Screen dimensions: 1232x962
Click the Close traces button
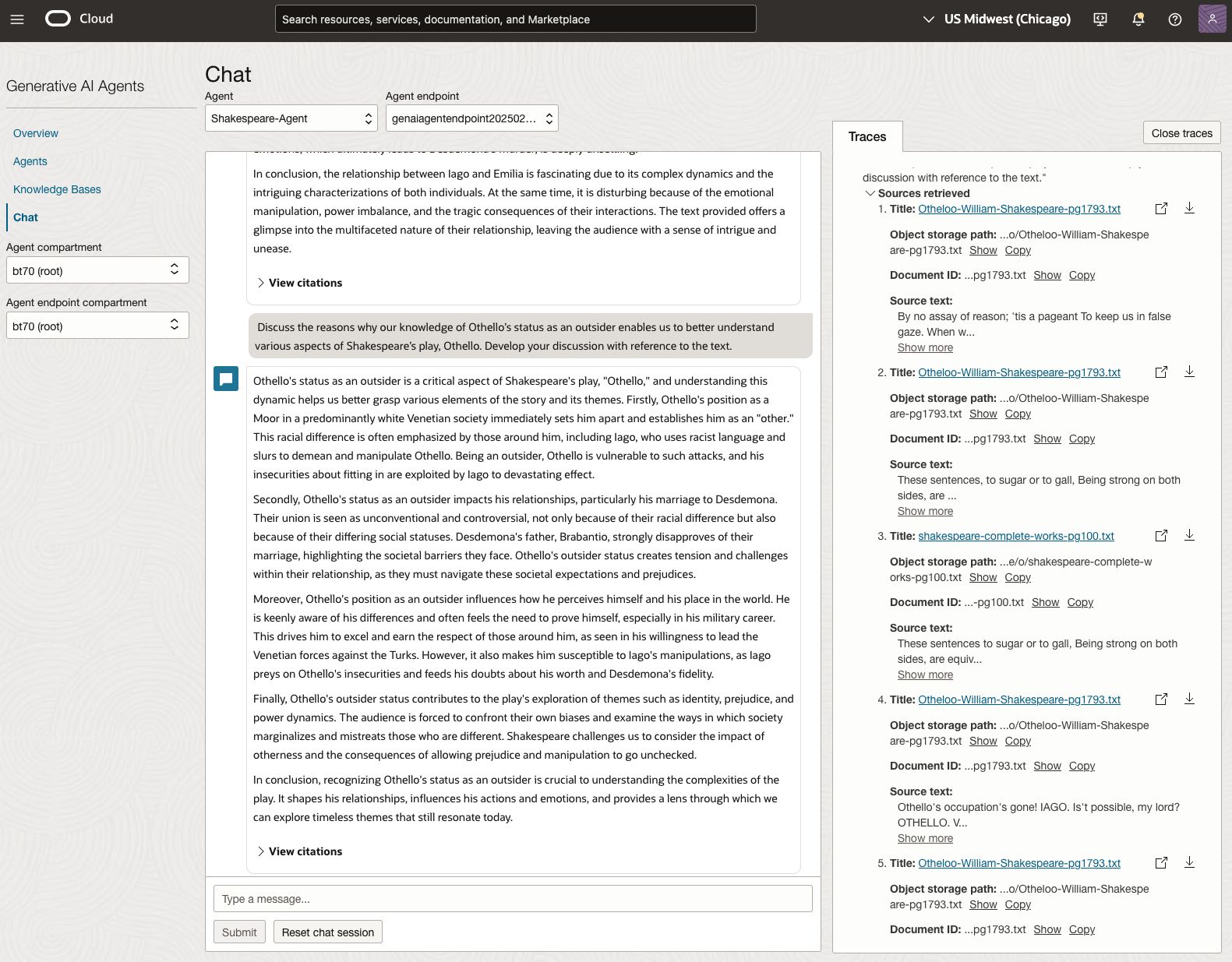(1181, 133)
